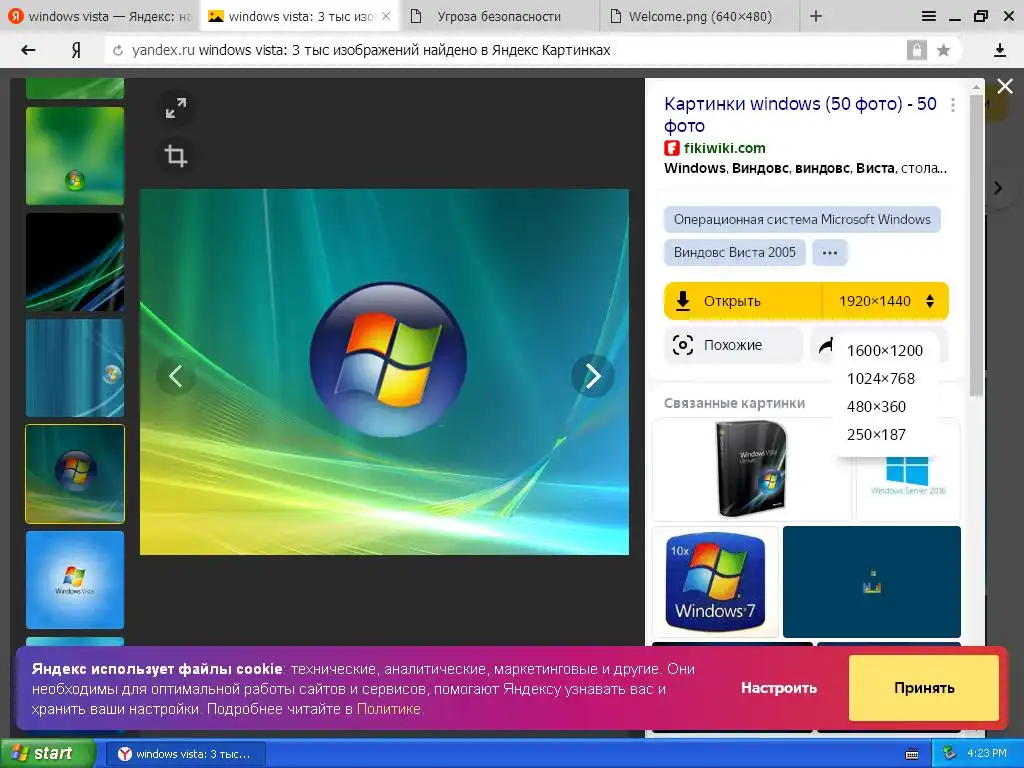Open Yandex home via the Я logo
The height and width of the screenshot is (768, 1024).
(x=76, y=50)
